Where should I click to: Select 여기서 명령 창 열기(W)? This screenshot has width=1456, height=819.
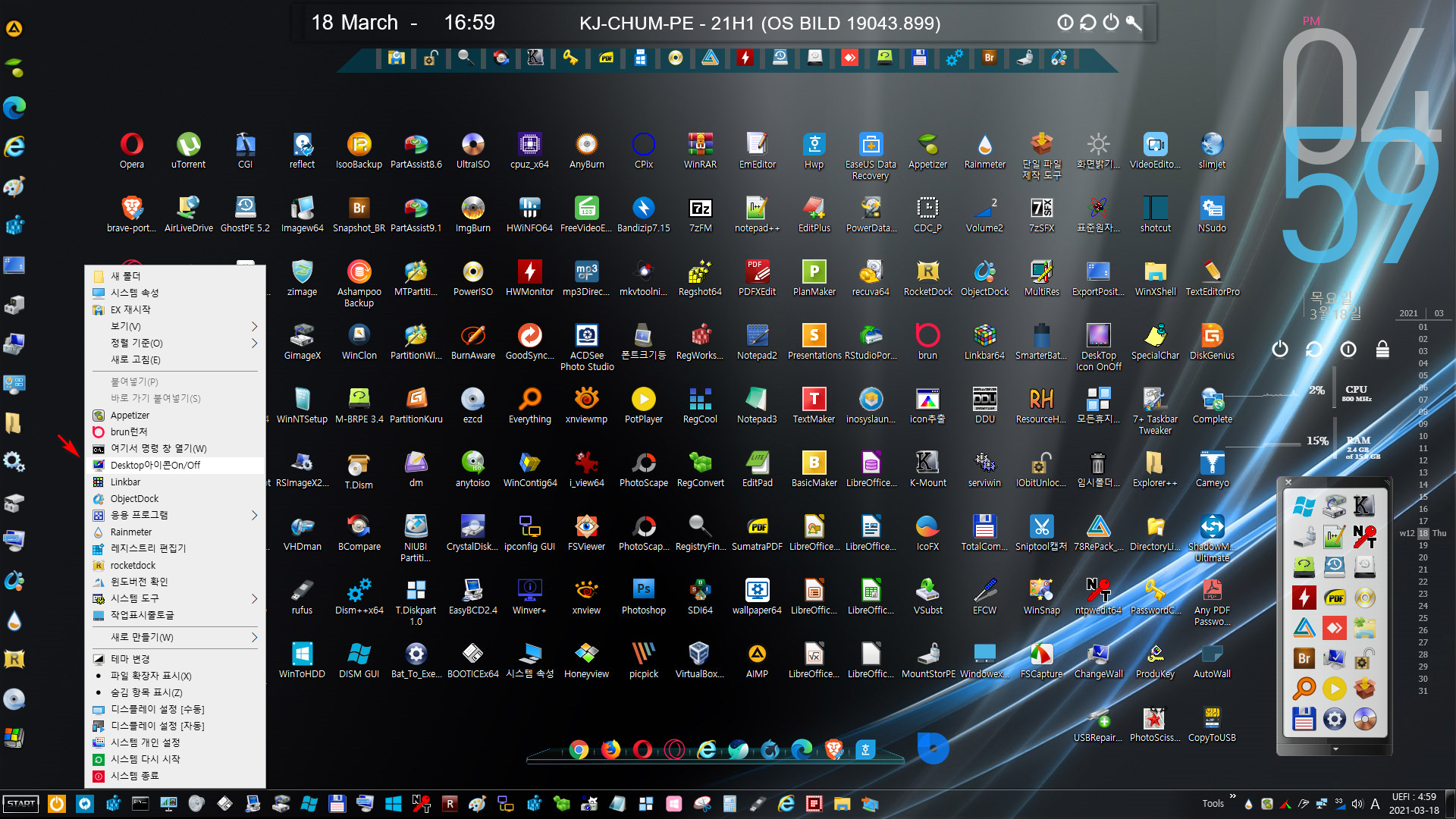coord(175,448)
